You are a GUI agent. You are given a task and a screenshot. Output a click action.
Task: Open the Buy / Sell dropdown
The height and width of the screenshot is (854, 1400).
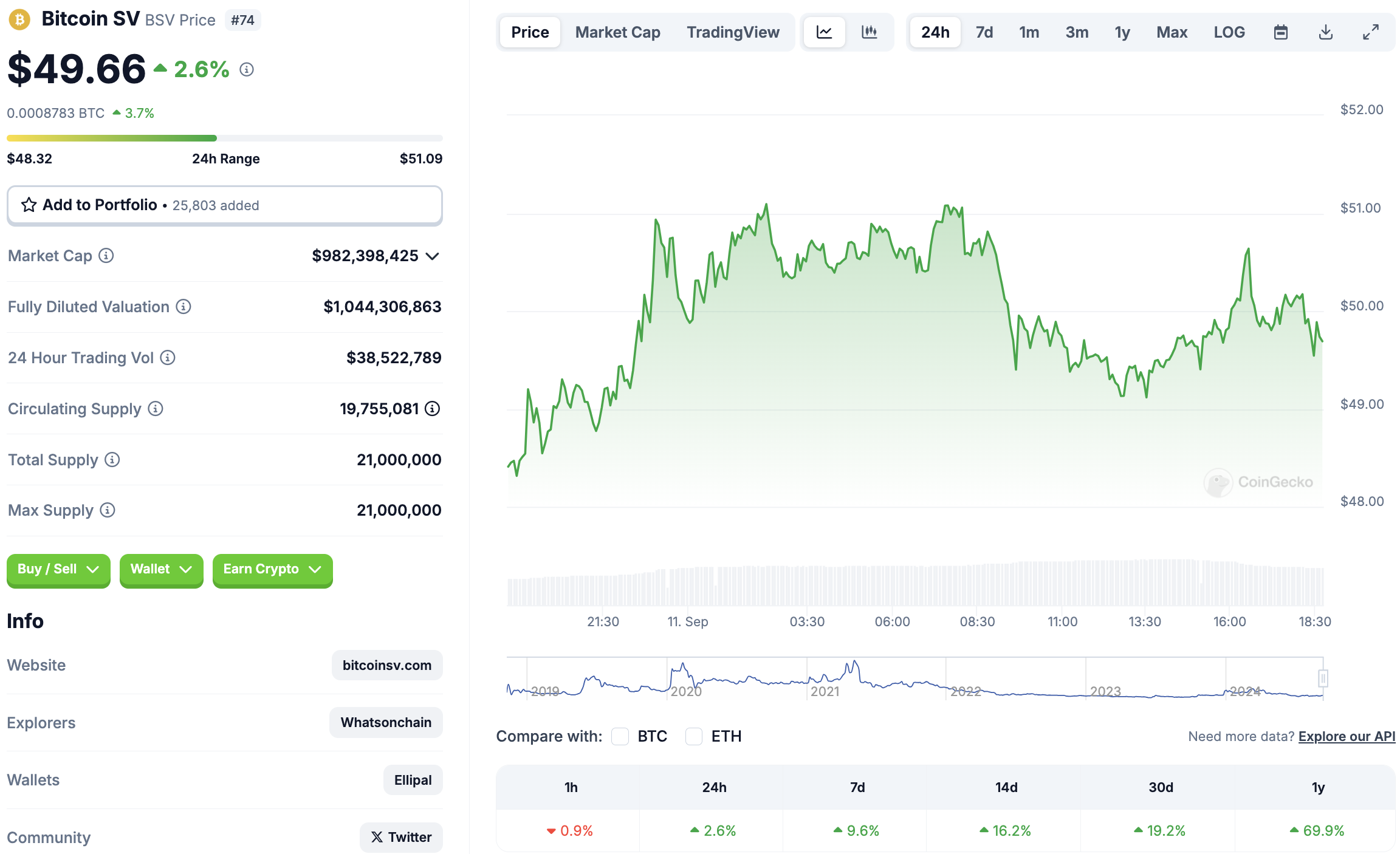58,569
